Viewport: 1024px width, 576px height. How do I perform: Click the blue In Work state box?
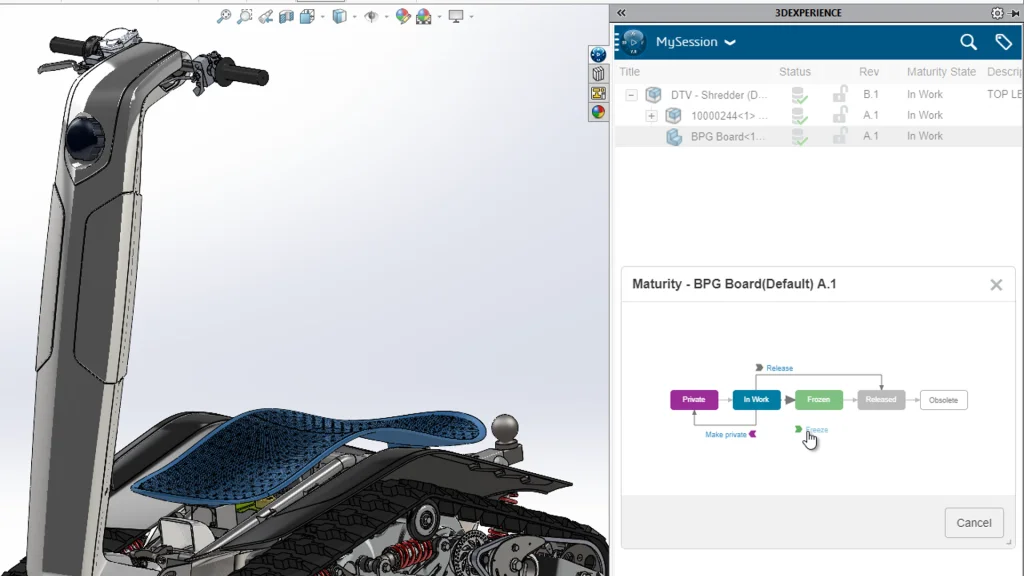coord(756,400)
